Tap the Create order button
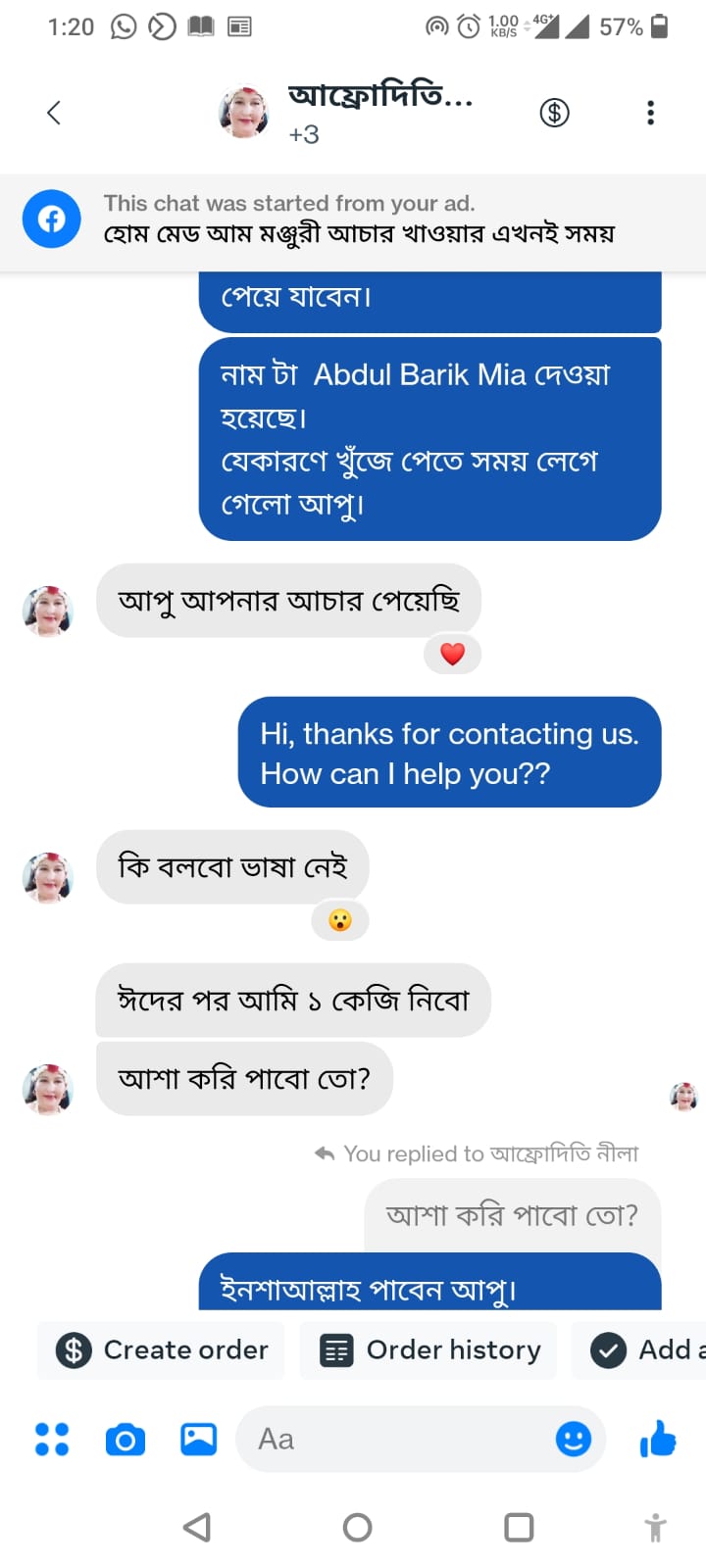 tap(162, 1350)
